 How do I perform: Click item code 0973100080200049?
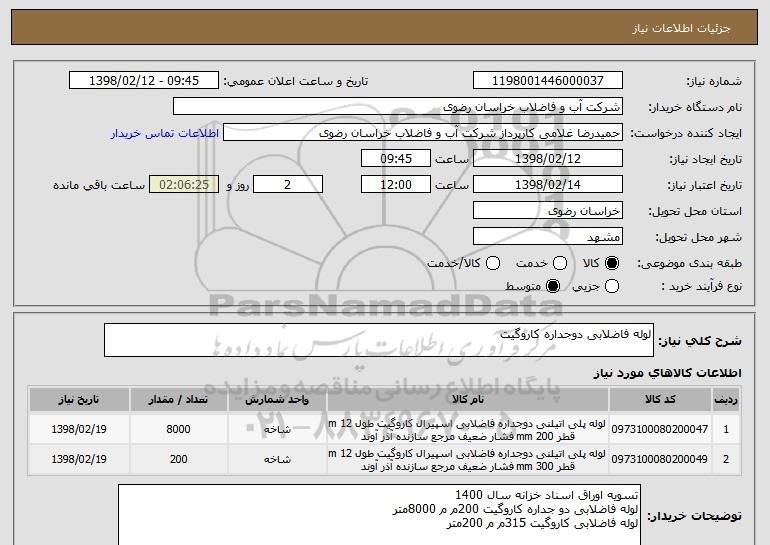pyautogui.click(x=660, y=459)
